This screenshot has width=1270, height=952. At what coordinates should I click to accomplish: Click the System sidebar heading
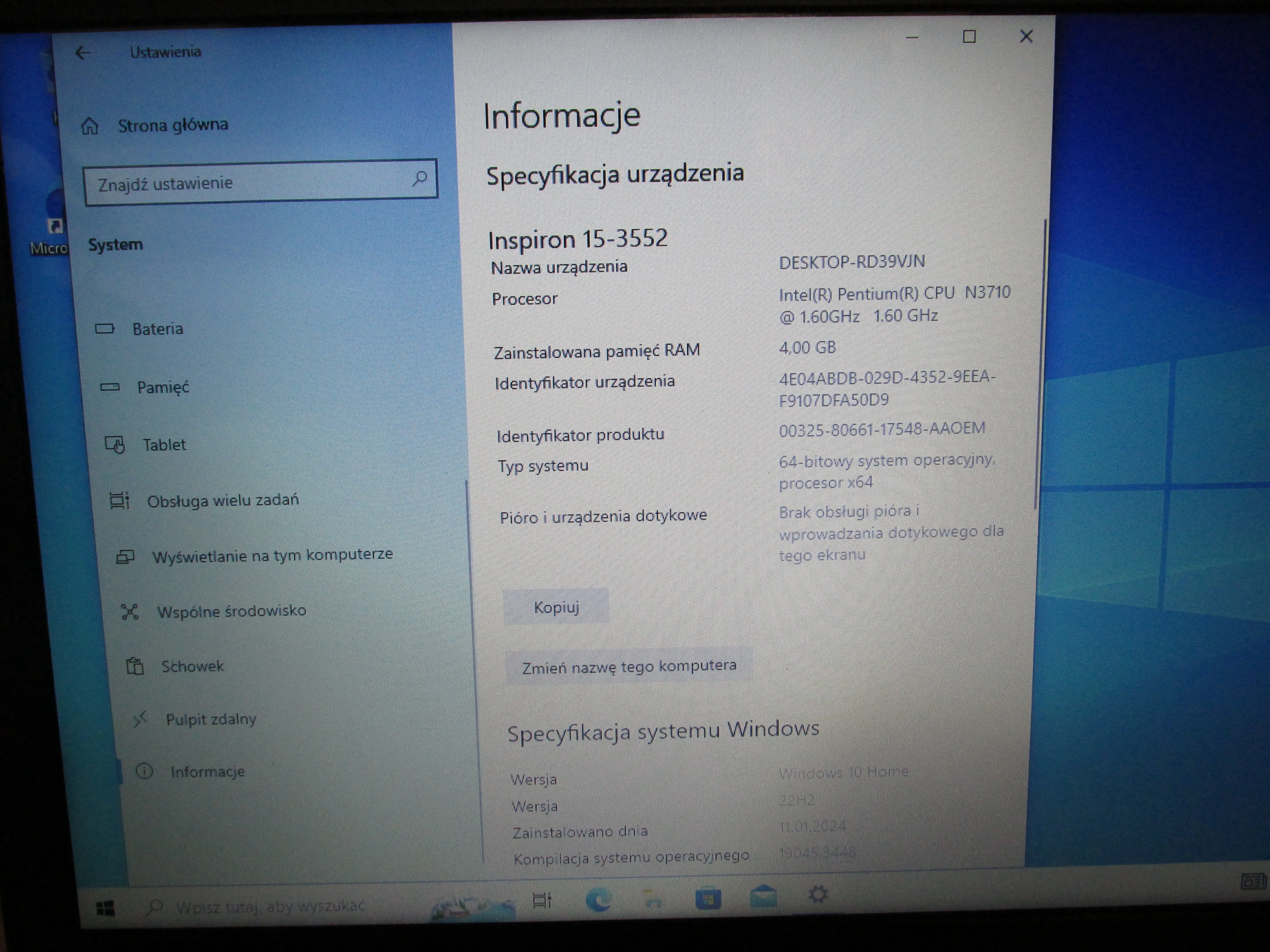(115, 244)
